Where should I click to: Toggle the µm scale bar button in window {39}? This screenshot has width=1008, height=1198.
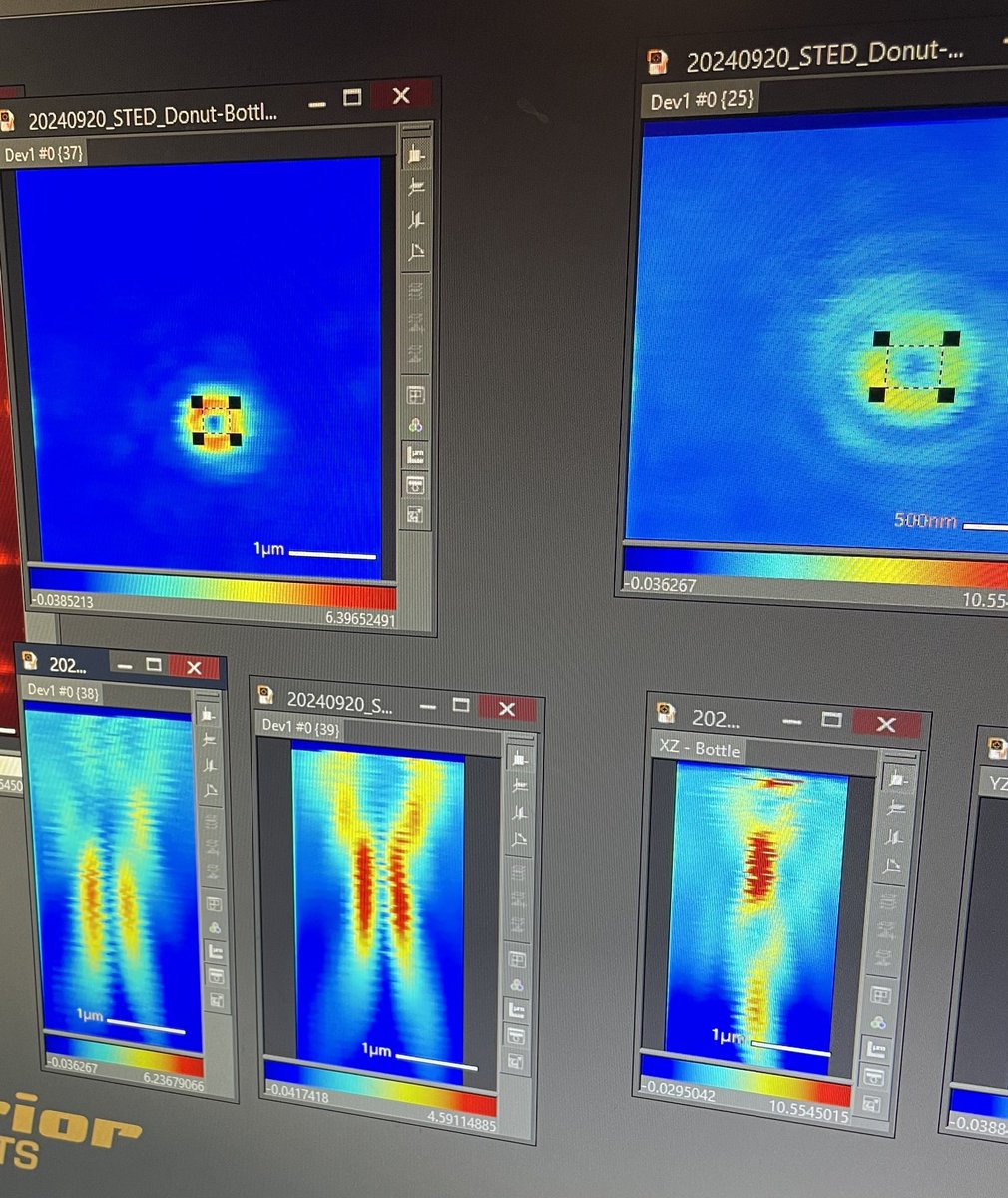pyautogui.click(x=516, y=1012)
